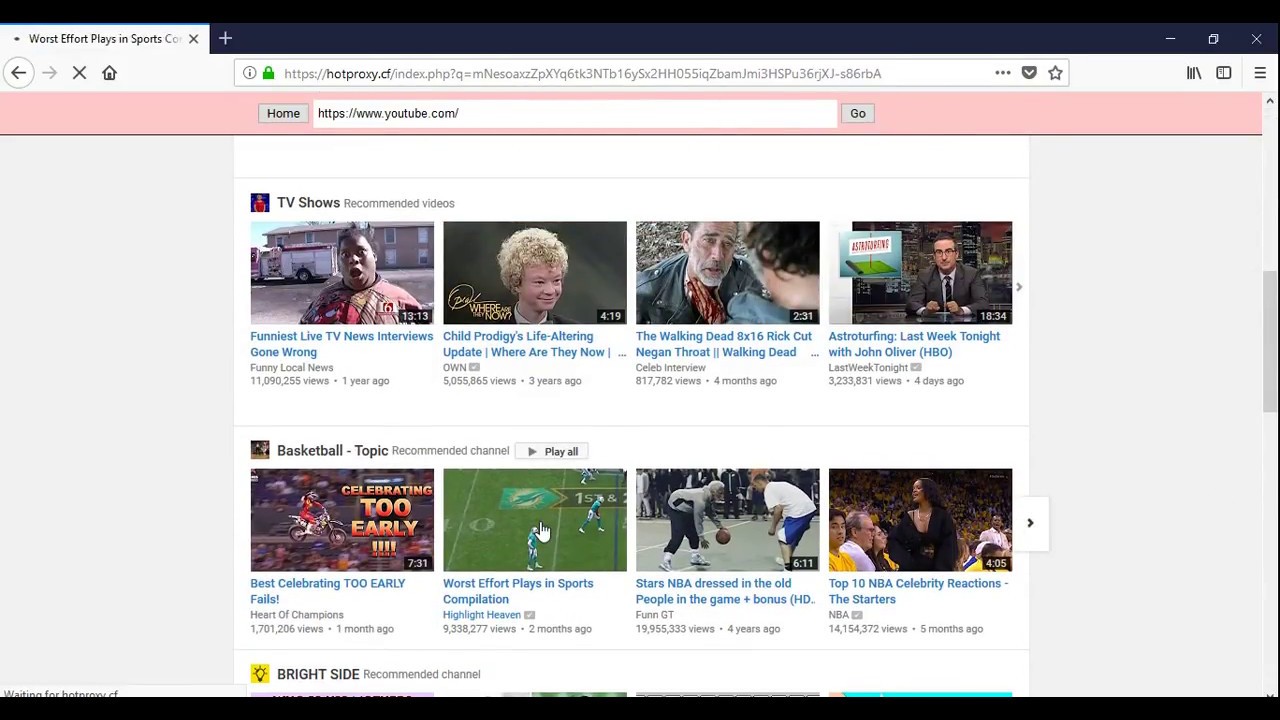
Task: Click the green padlock security icon
Action: pos(268,73)
